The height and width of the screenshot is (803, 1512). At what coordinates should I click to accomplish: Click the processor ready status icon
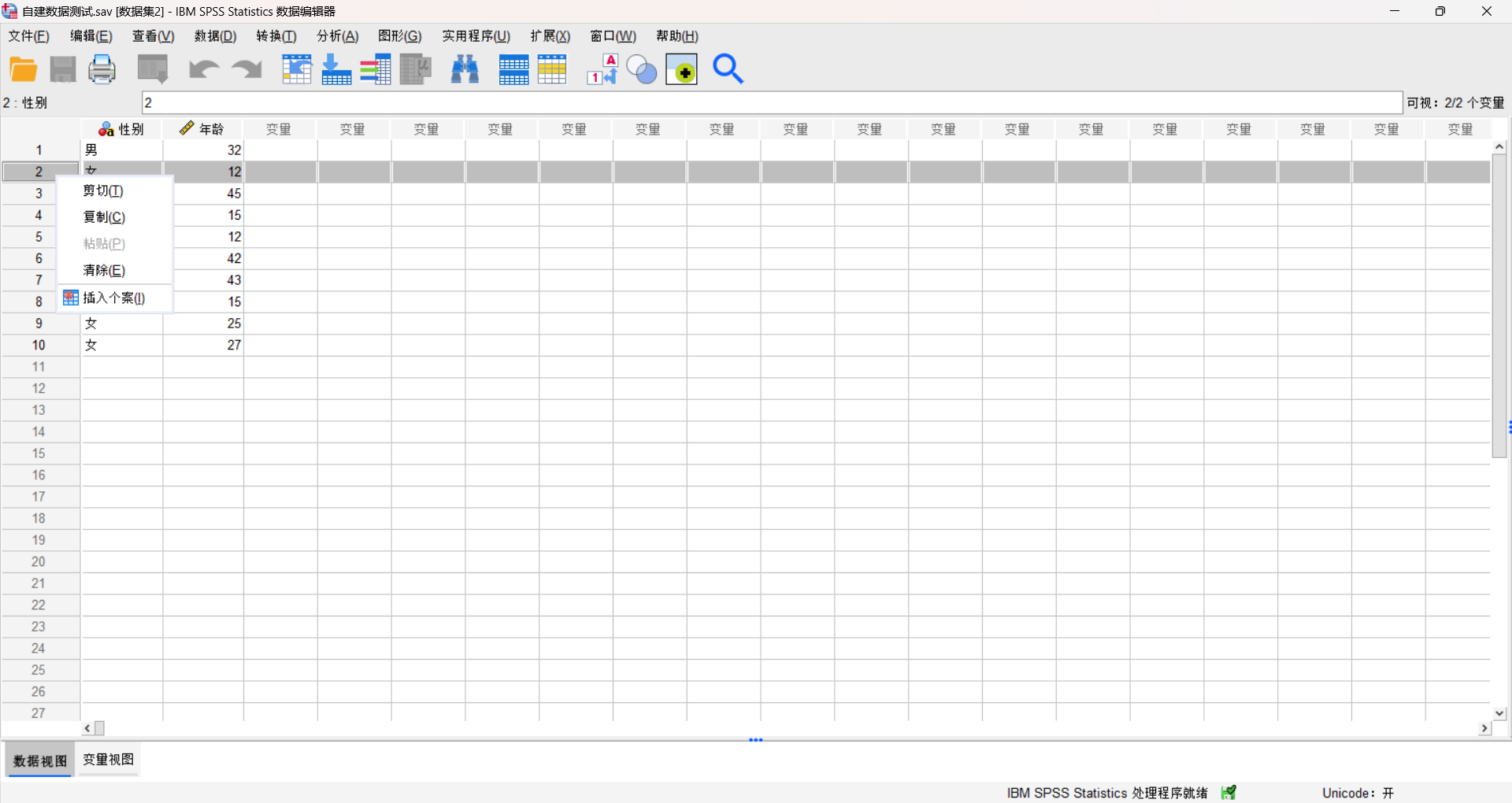tap(1228, 793)
